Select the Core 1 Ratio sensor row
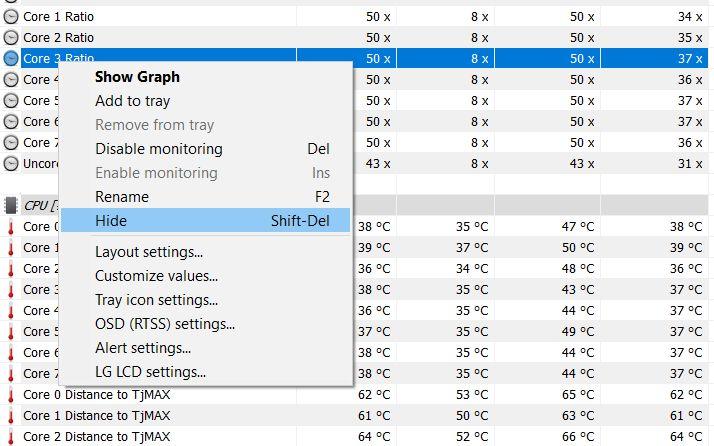Image resolution: width=714 pixels, height=446 pixels. (x=200, y=17)
